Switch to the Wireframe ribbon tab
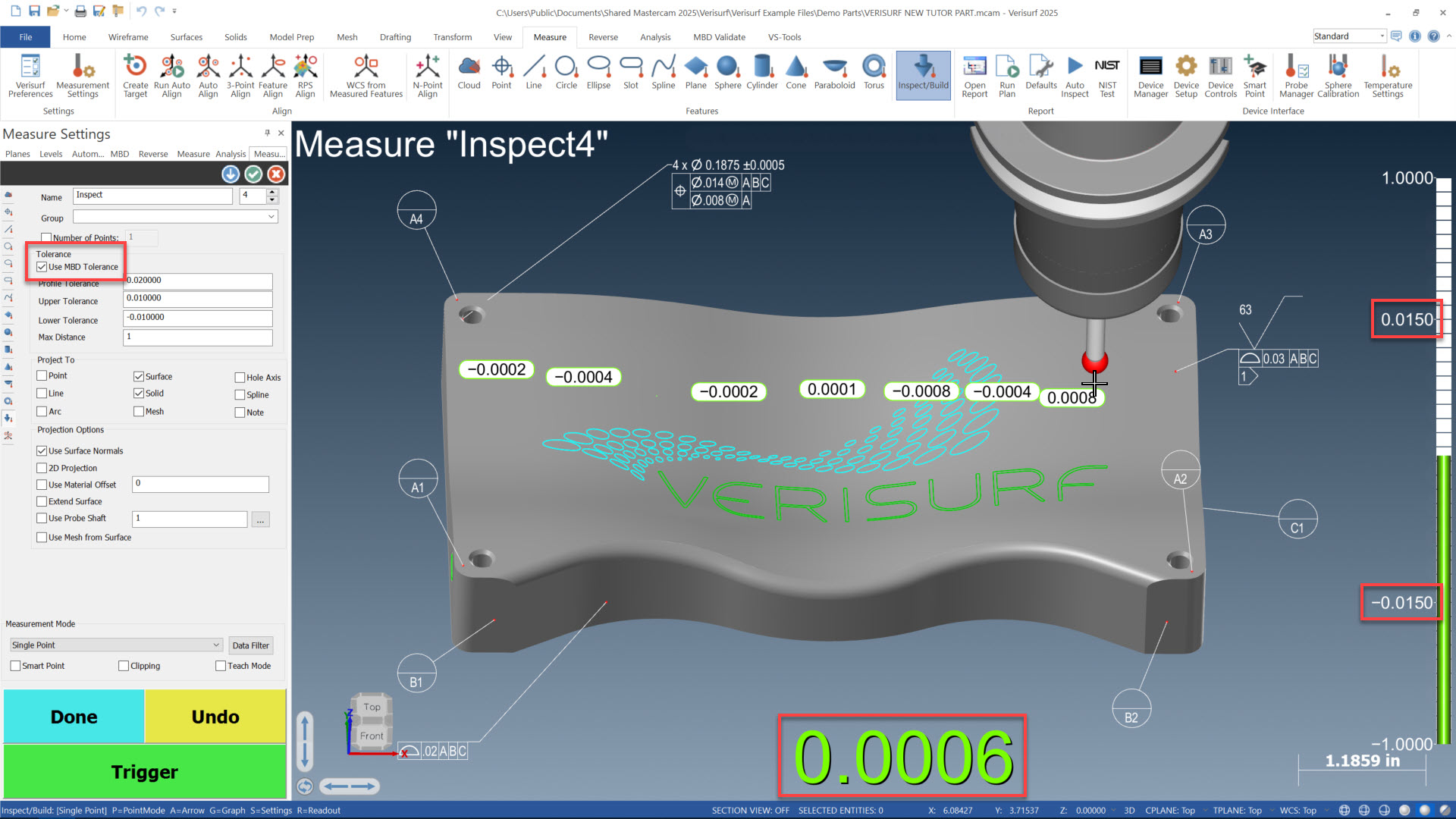1456x819 pixels. tap(128, 37)
